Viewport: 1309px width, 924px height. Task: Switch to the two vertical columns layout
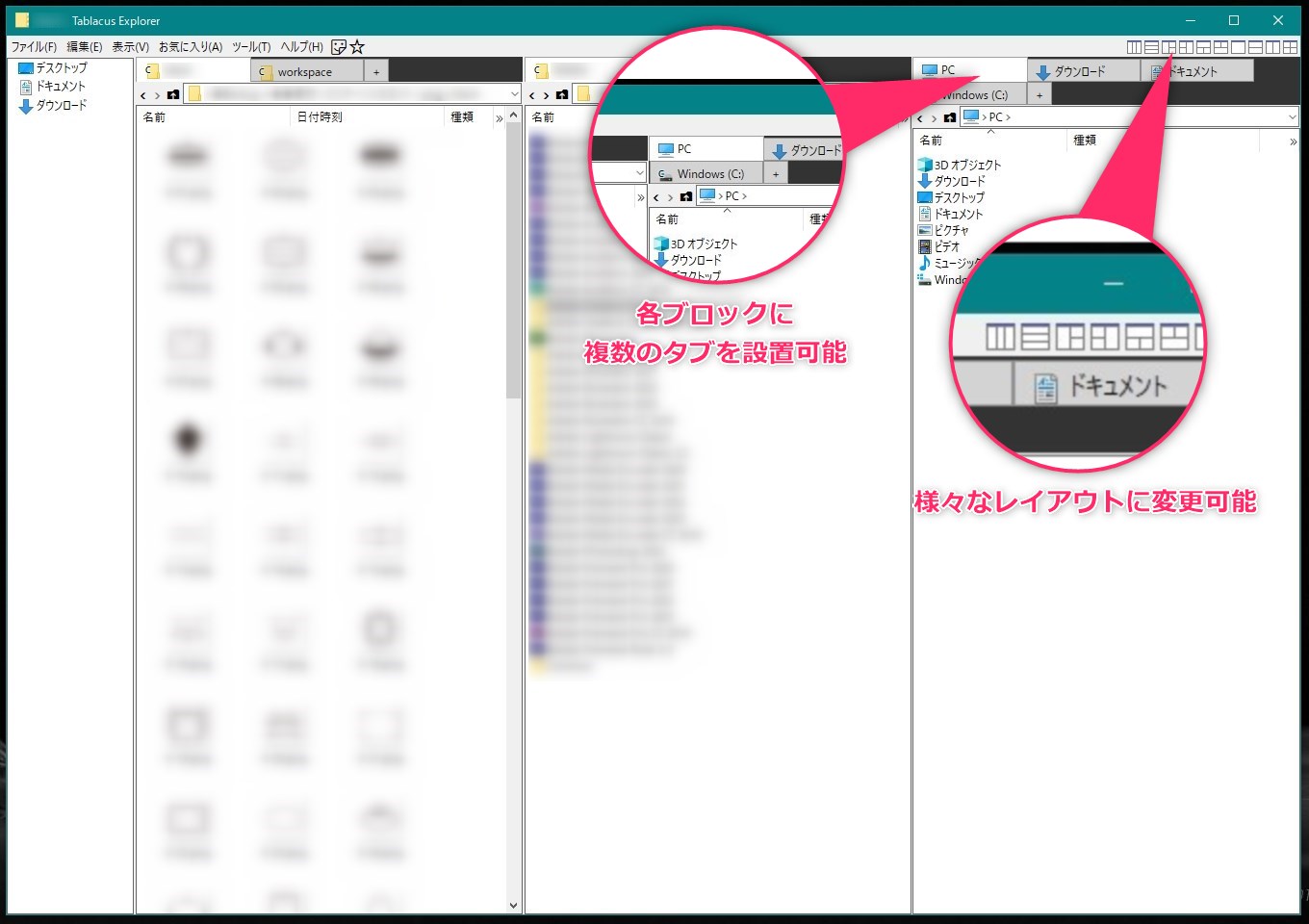(x=1272, y=46)
